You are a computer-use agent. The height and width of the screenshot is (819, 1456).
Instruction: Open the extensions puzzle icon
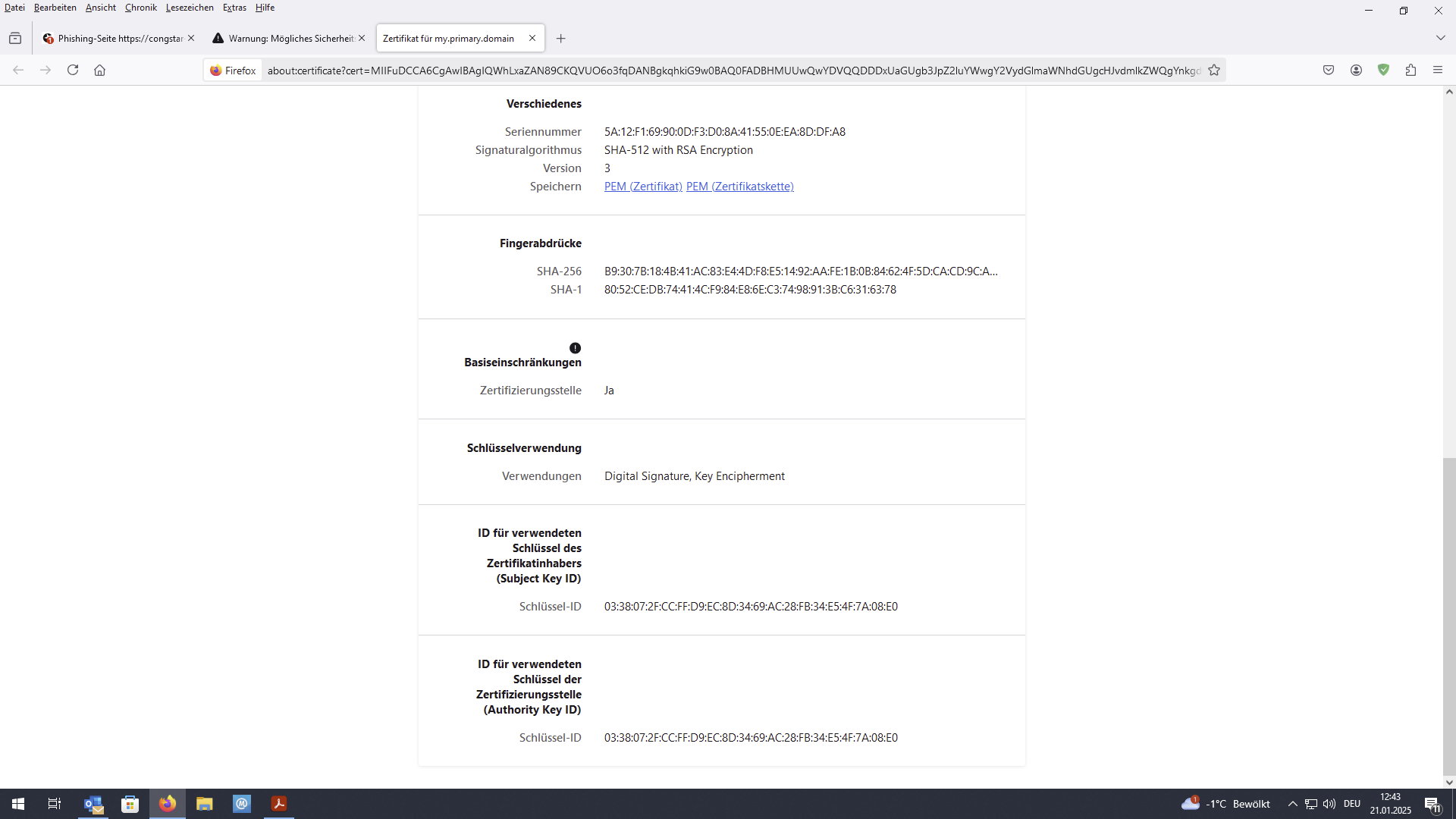tap(1410, 70)
